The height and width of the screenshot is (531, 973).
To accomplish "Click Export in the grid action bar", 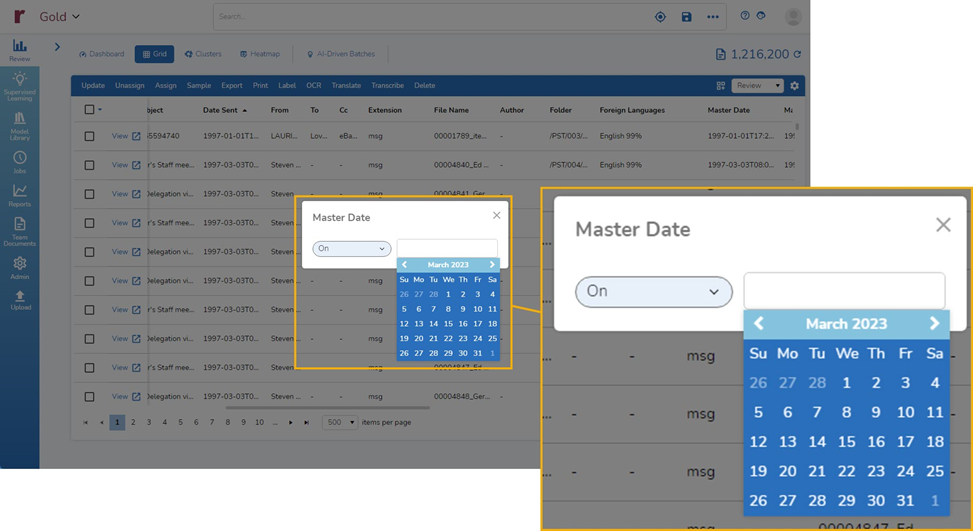I will point(232,86).
